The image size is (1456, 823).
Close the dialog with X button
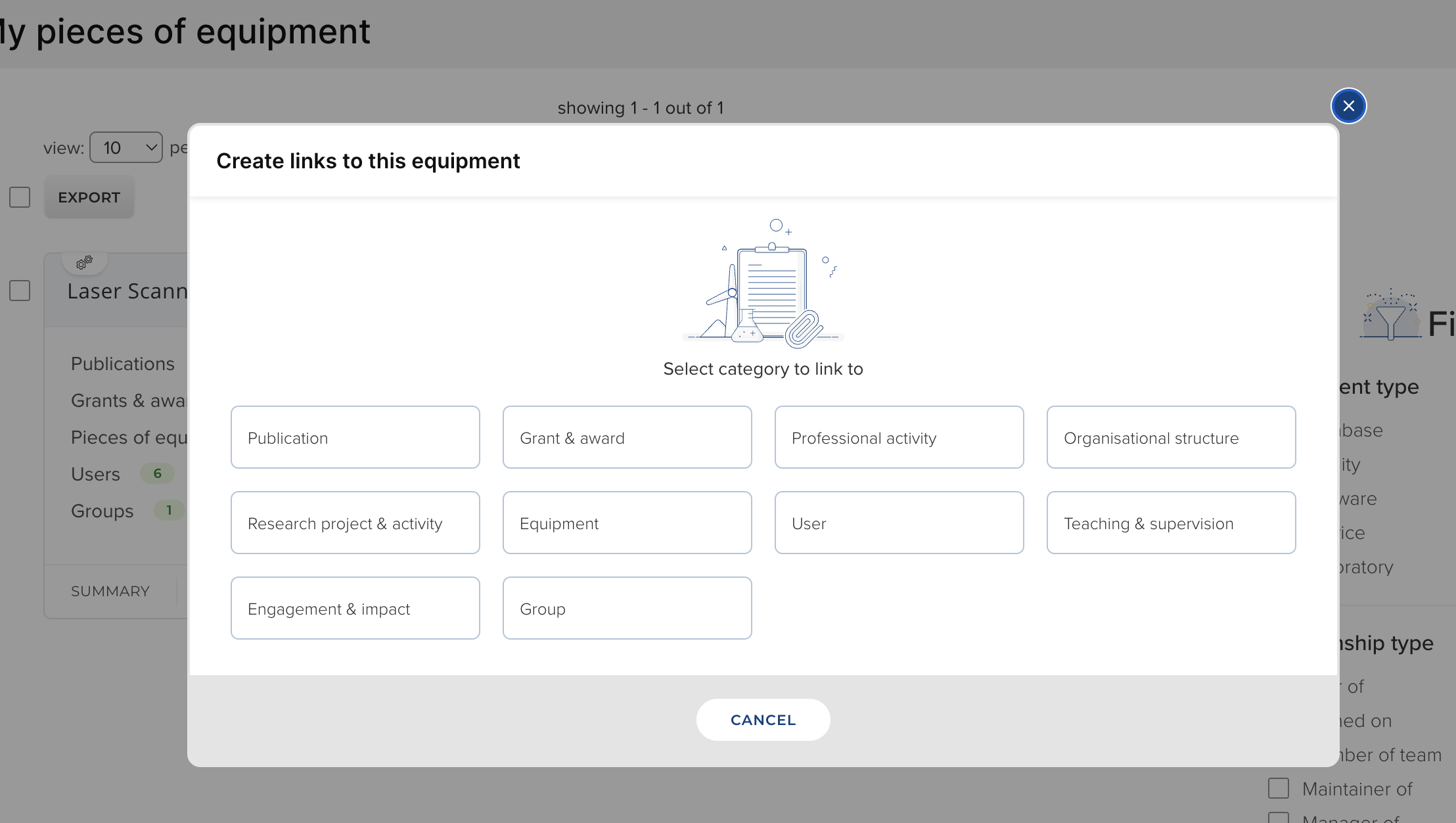click(1348, 106)
